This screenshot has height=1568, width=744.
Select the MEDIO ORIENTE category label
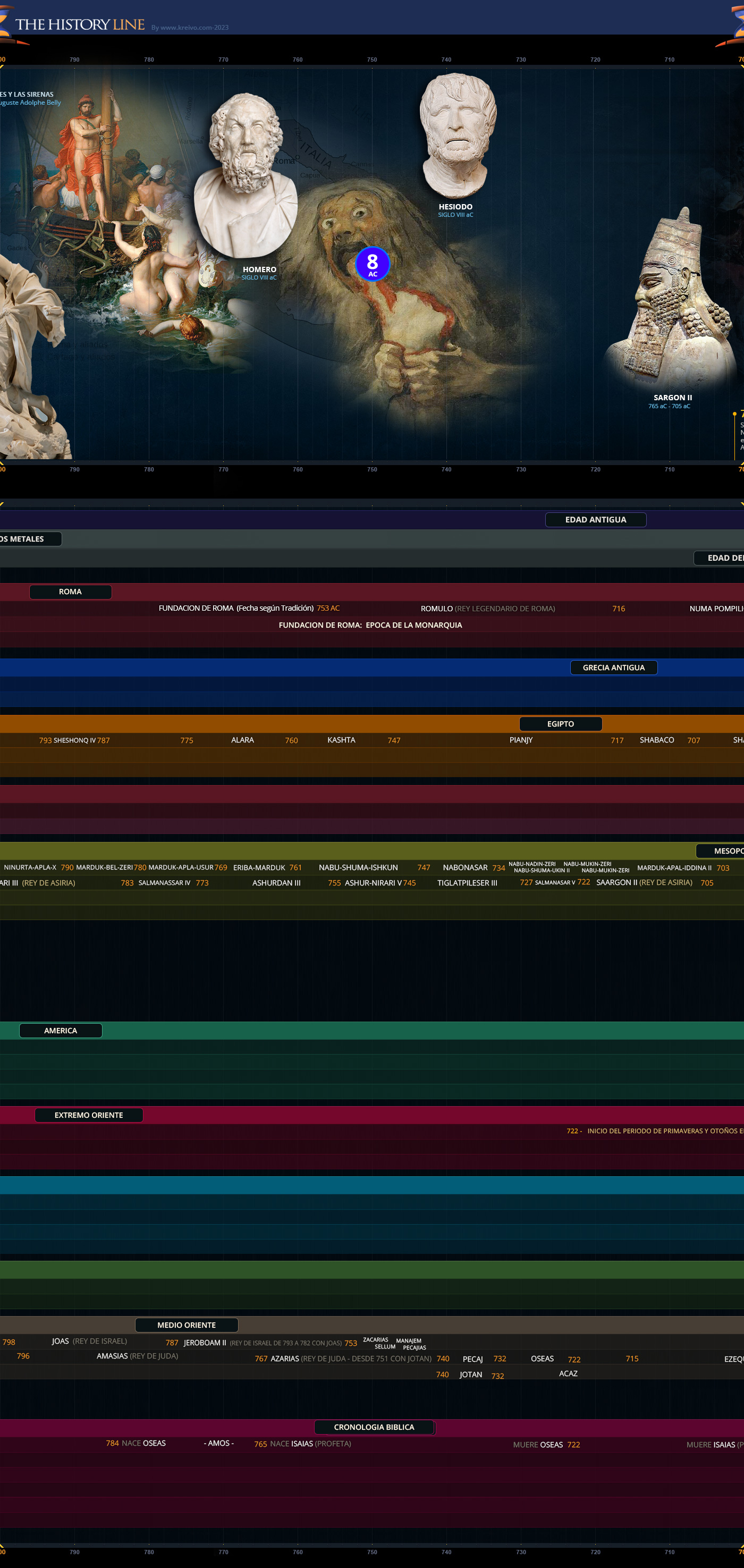187,1325
